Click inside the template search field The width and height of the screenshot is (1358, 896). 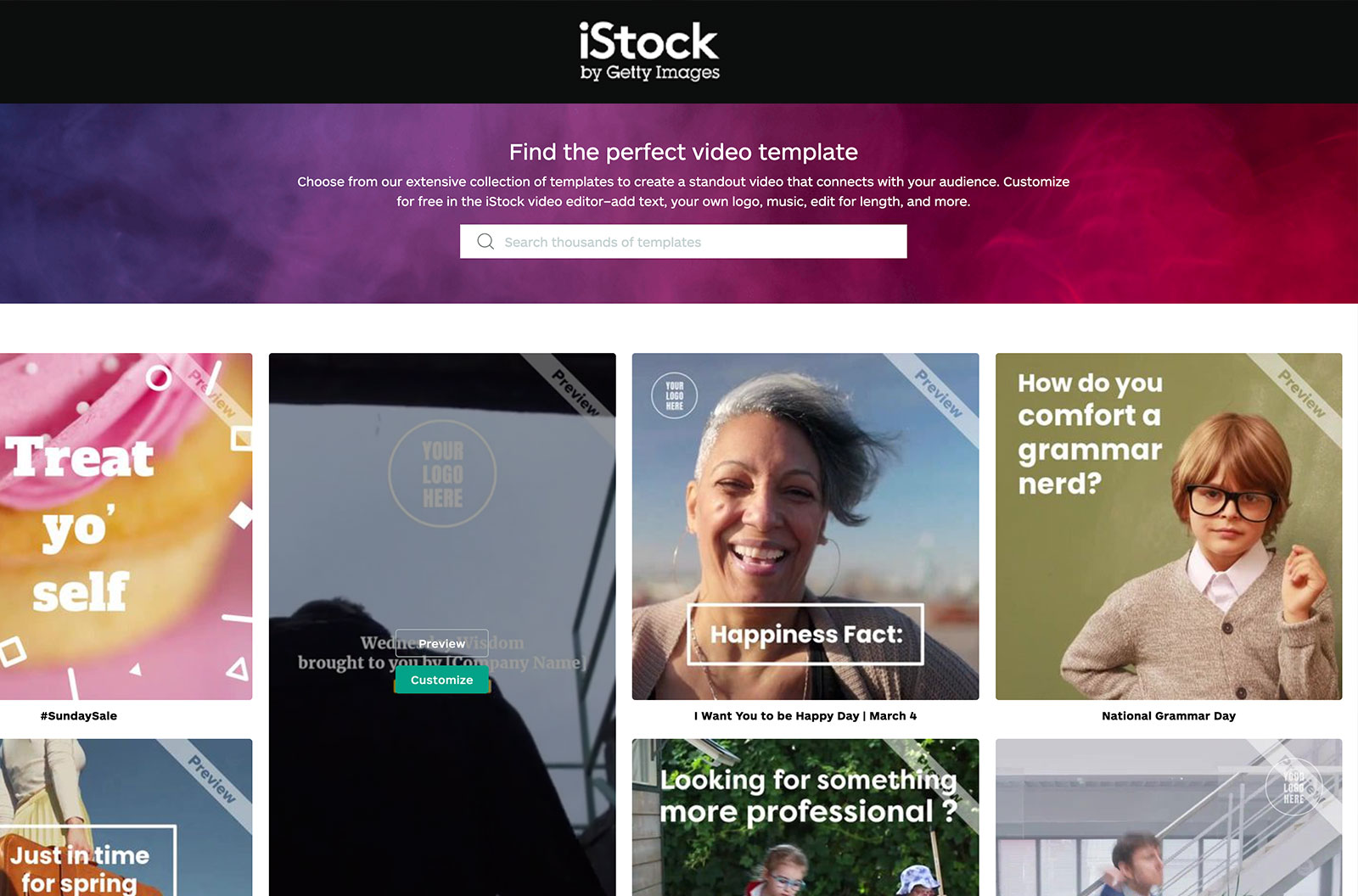[683, 242]
